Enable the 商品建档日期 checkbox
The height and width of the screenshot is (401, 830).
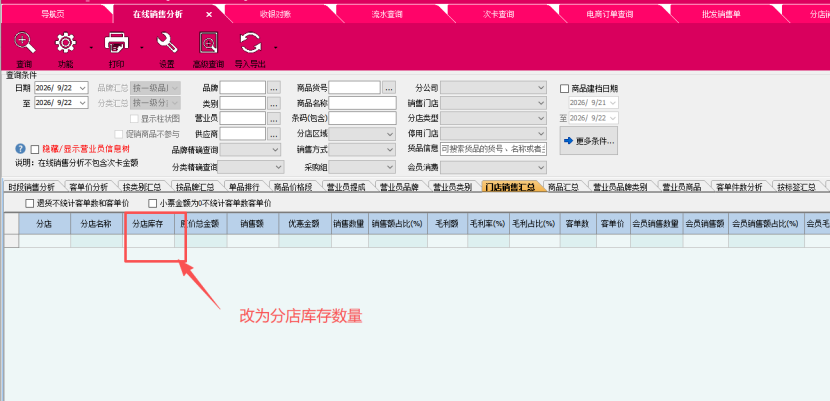564,88
